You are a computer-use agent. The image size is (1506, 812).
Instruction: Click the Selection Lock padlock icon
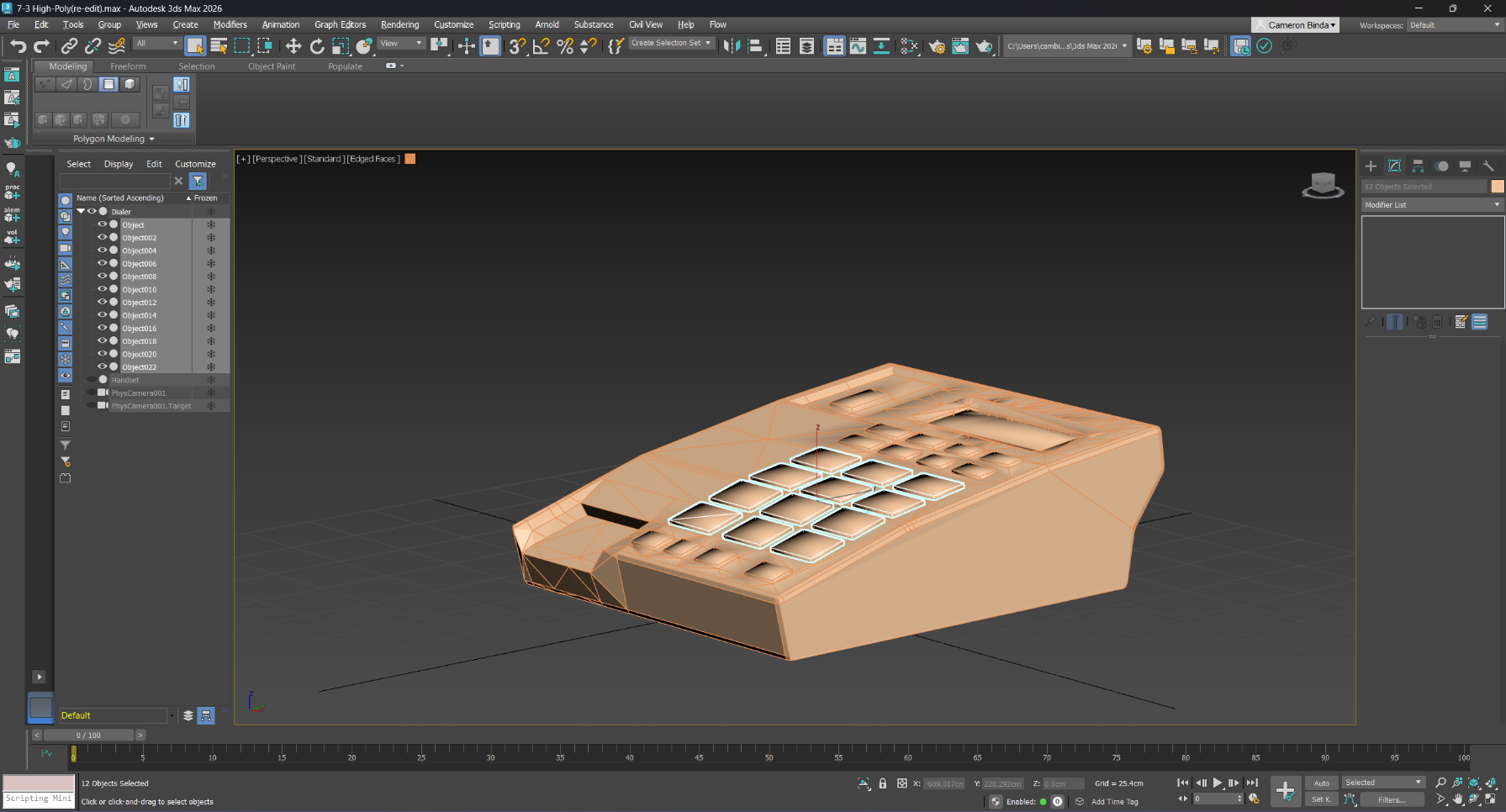[882, 783]
